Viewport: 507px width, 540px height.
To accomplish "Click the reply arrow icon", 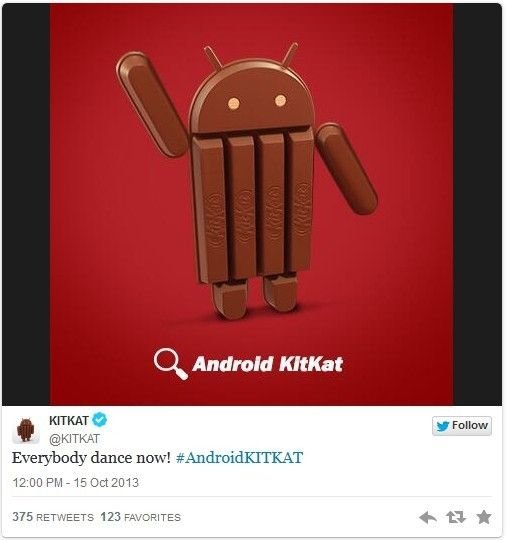I will 428,517.
